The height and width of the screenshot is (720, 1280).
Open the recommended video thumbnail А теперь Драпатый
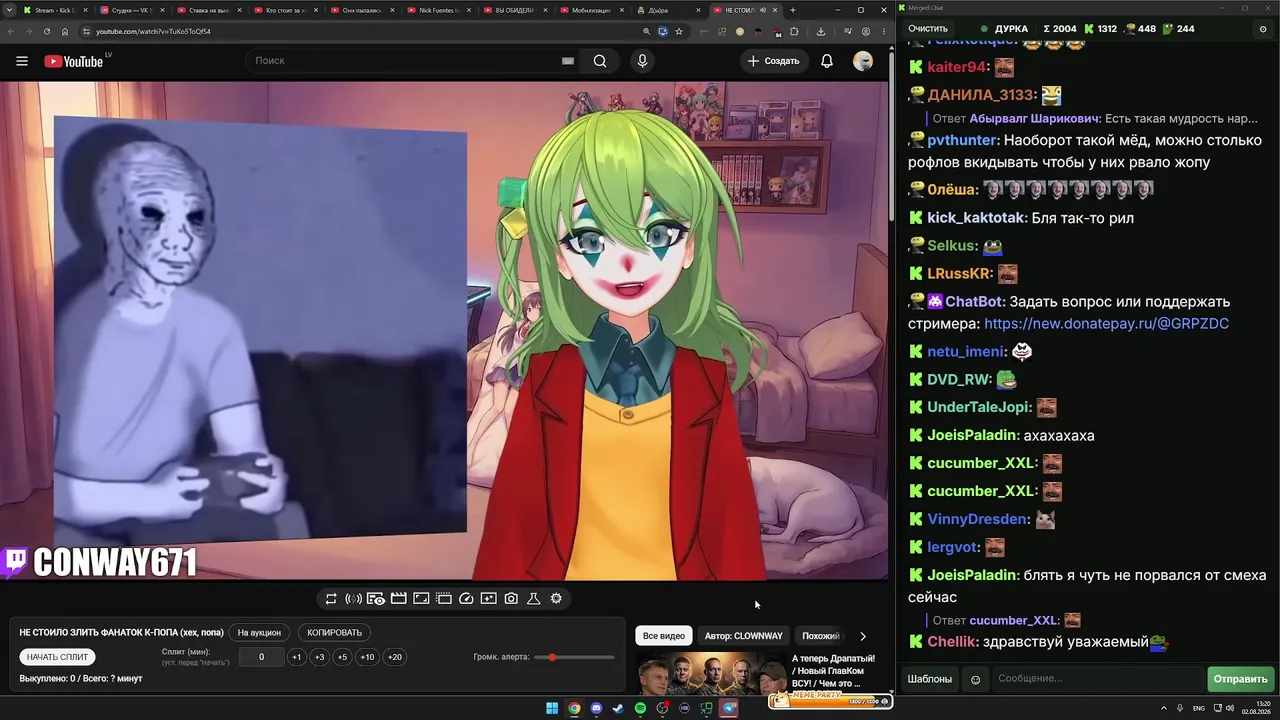pos(711,673)
